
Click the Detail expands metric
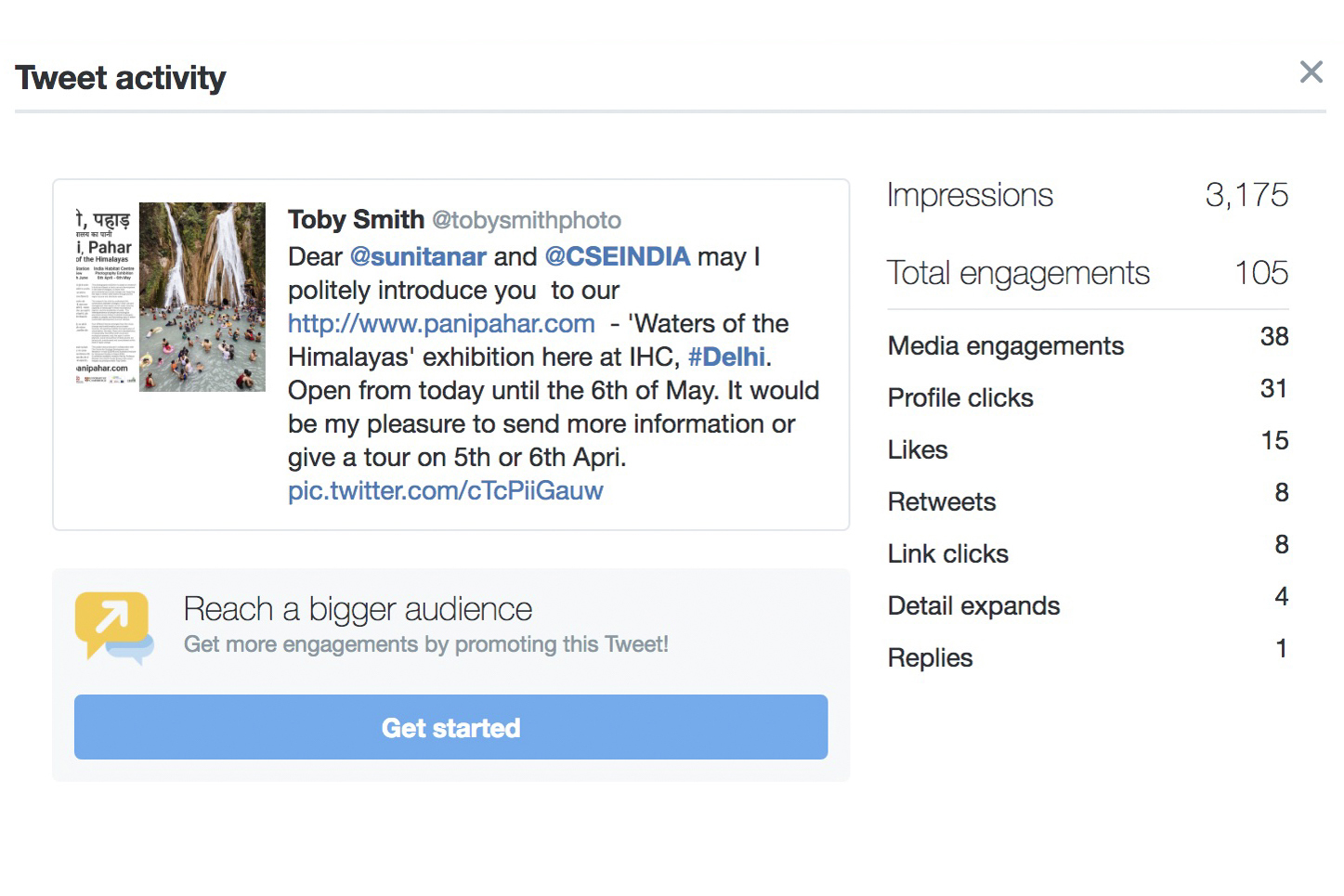(973, 605)
